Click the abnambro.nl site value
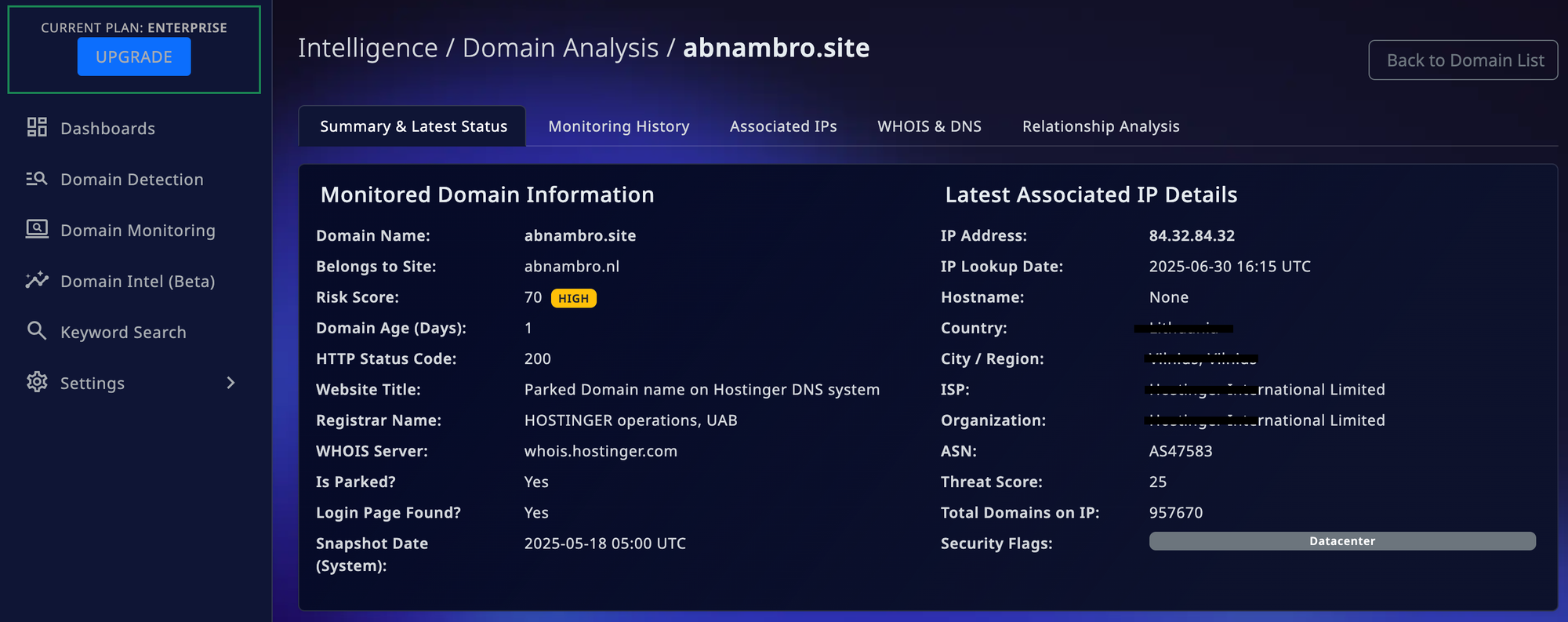The height and width of the screenshot is (622, 1568). 572,267
